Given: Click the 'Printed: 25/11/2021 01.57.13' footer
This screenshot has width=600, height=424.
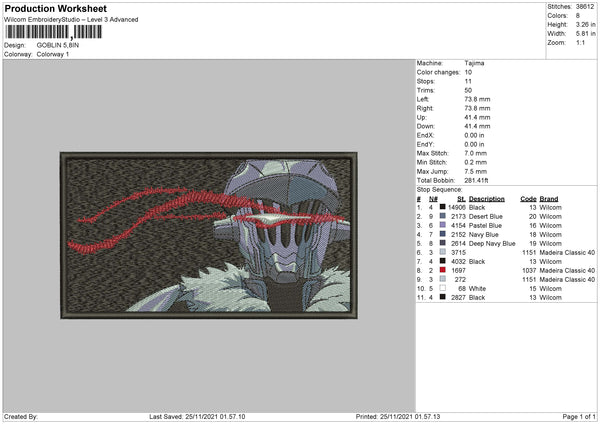Looking at the screenshot, I should 398,417.
